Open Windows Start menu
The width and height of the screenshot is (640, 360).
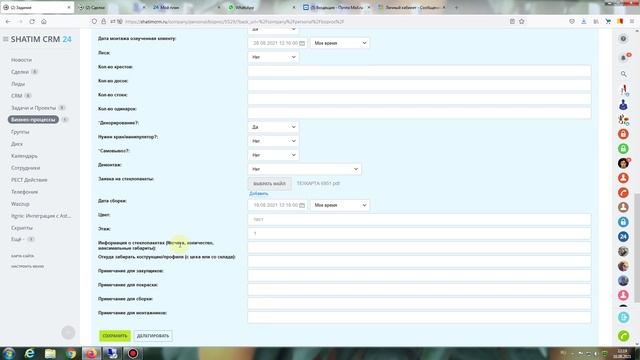click(x=9, y=353)
